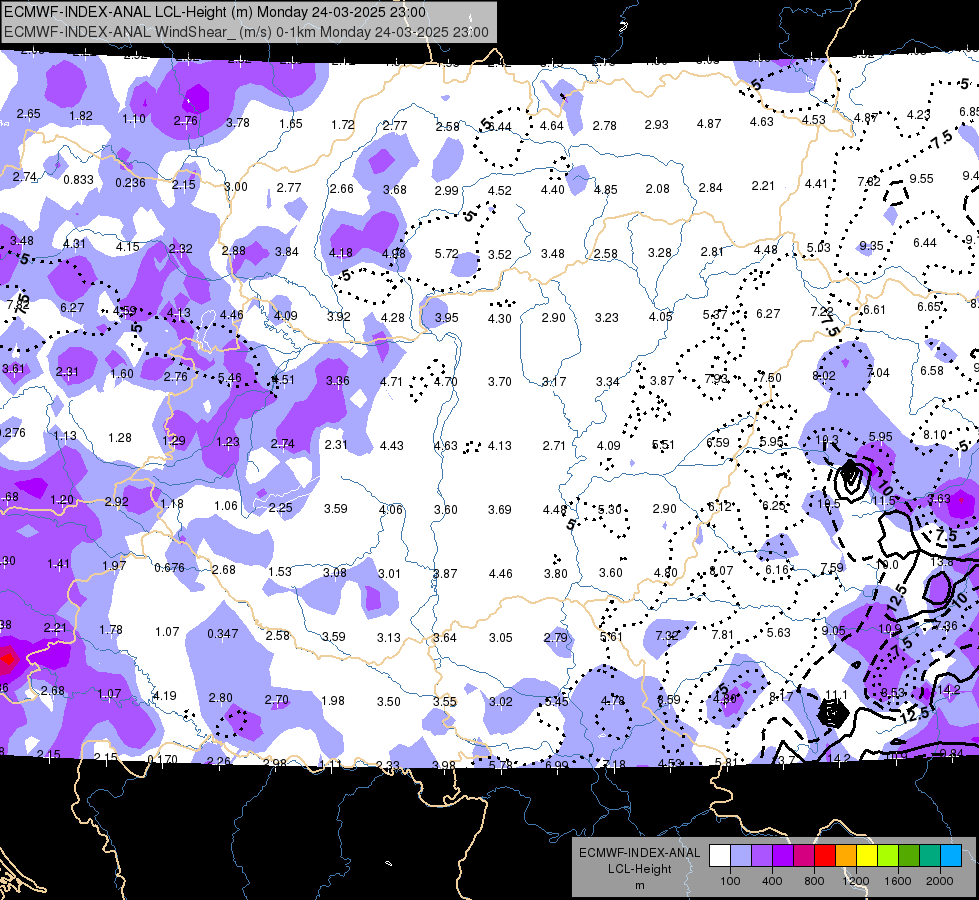Click the wind shear value '6.59'
979x900 pixels.
click(717, 443)
